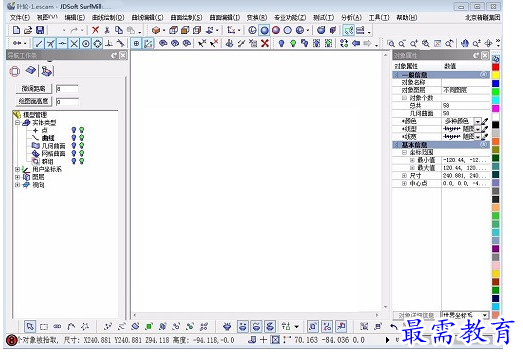
Task: Select the circle-with-center-dot snap icon
Action: point(86,43)
